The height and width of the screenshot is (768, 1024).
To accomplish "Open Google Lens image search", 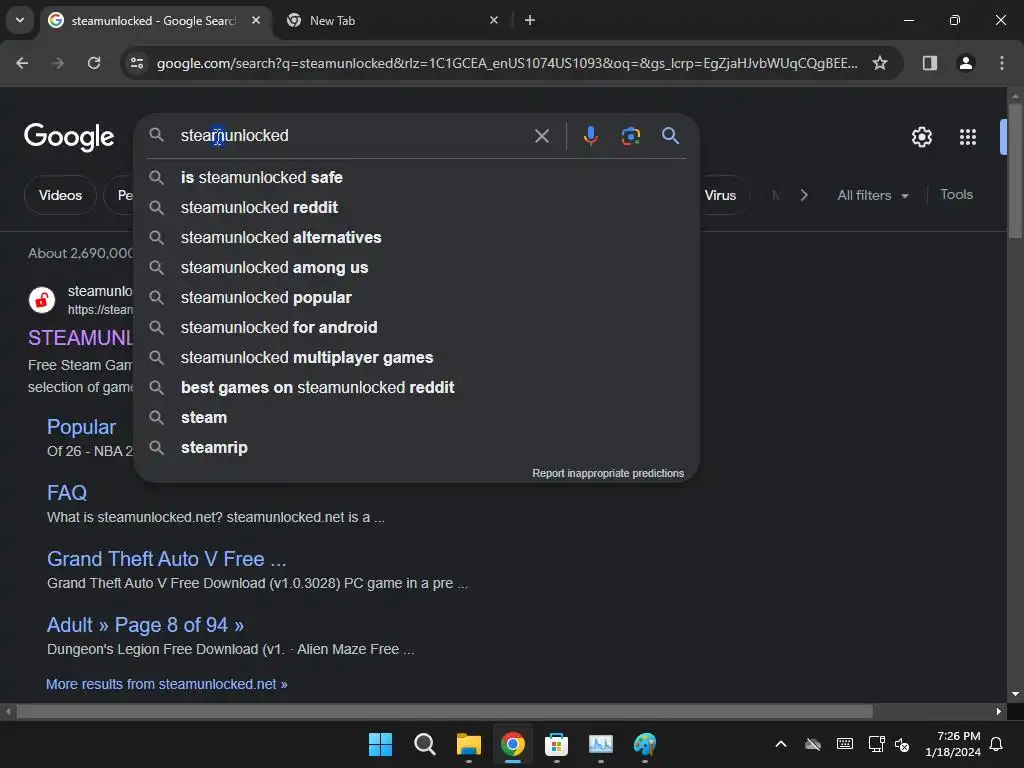I will point(630,136).
